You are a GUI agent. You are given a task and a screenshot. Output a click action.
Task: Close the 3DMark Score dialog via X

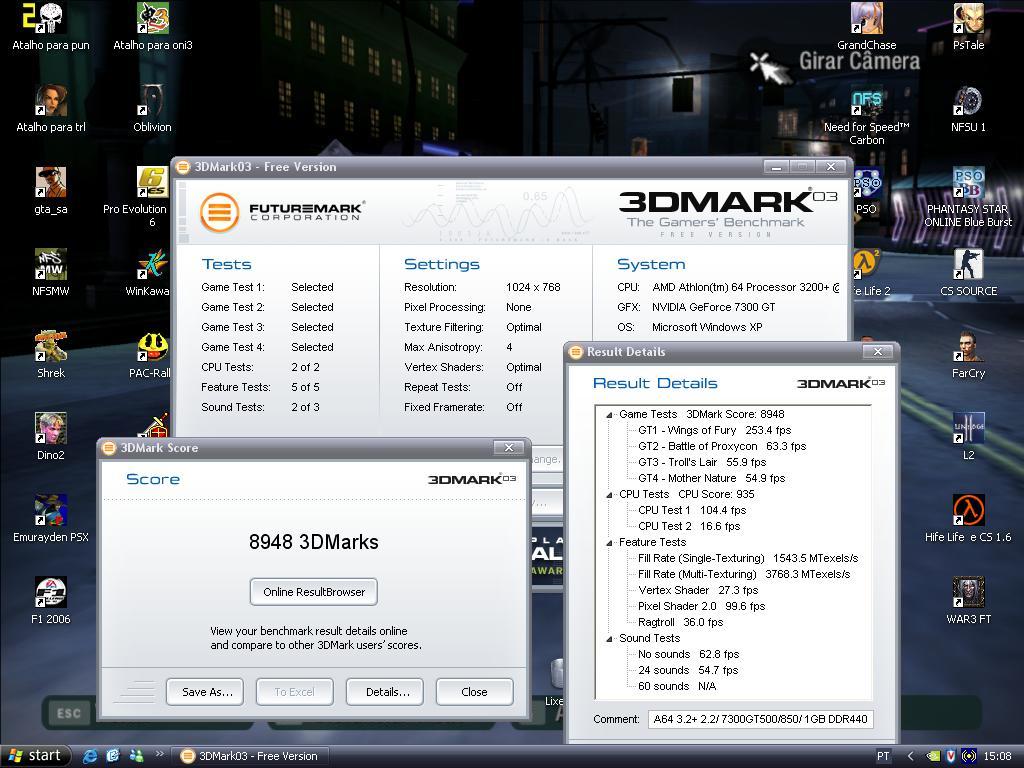[509, 447]
